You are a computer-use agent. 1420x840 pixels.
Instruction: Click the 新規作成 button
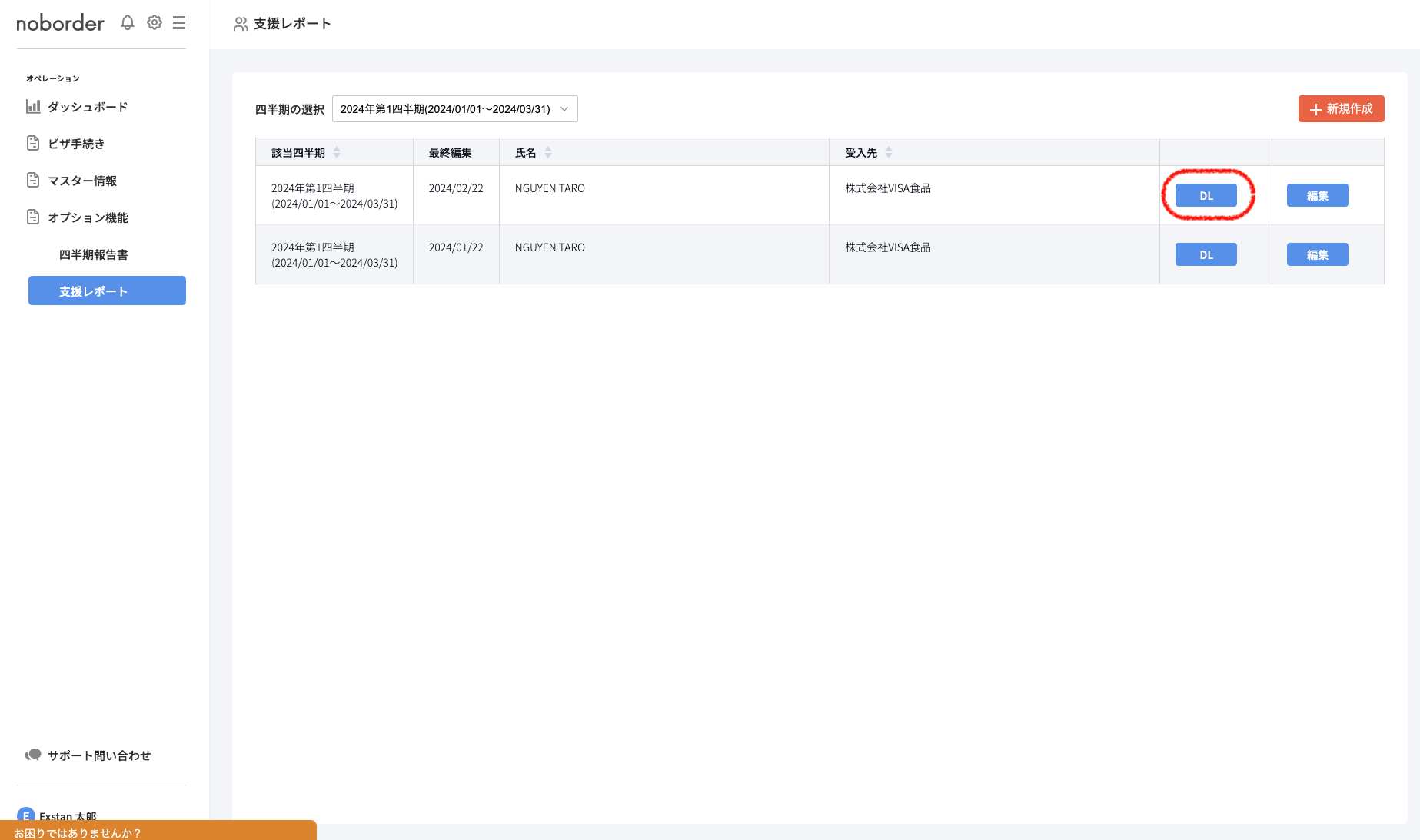(x=1341, y=109)
